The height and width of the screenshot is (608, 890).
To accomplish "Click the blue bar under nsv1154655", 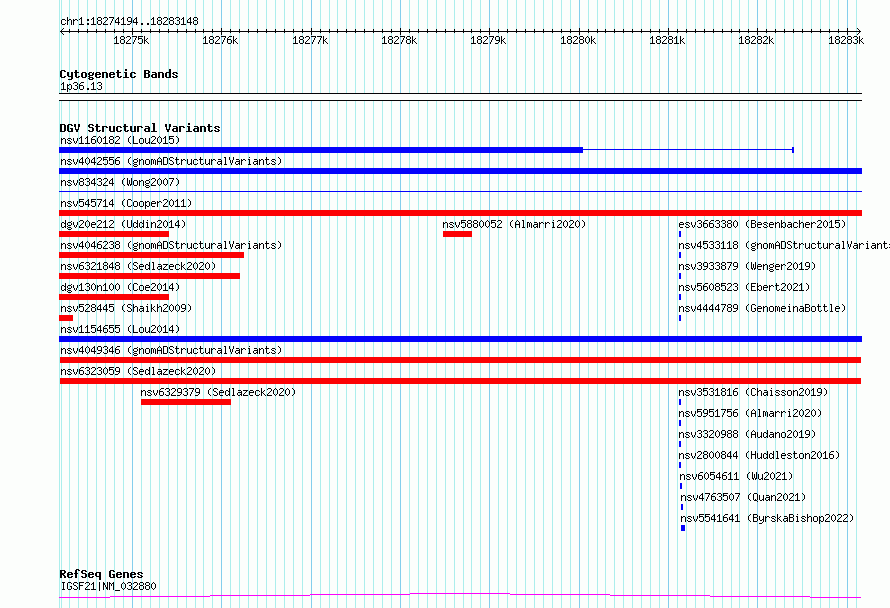I will pos(460,339).
